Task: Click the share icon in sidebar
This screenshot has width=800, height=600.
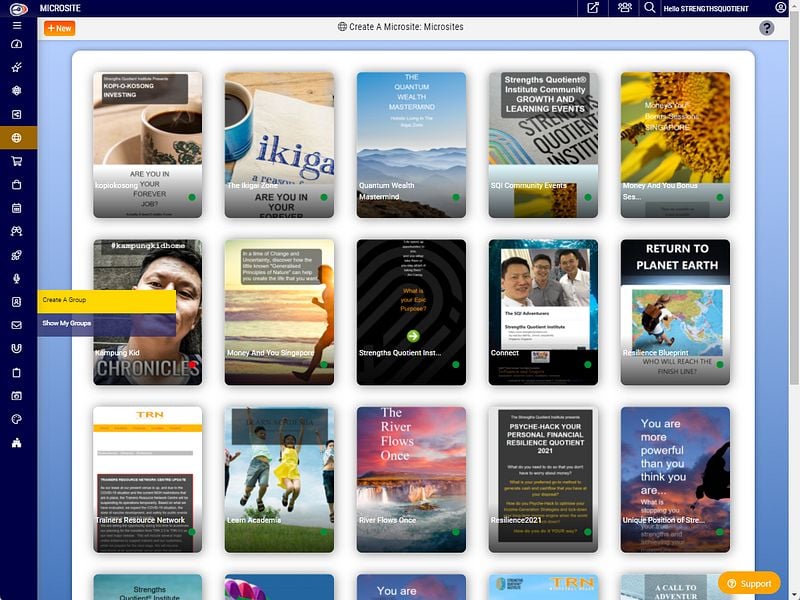Action: tap(17, 114)
